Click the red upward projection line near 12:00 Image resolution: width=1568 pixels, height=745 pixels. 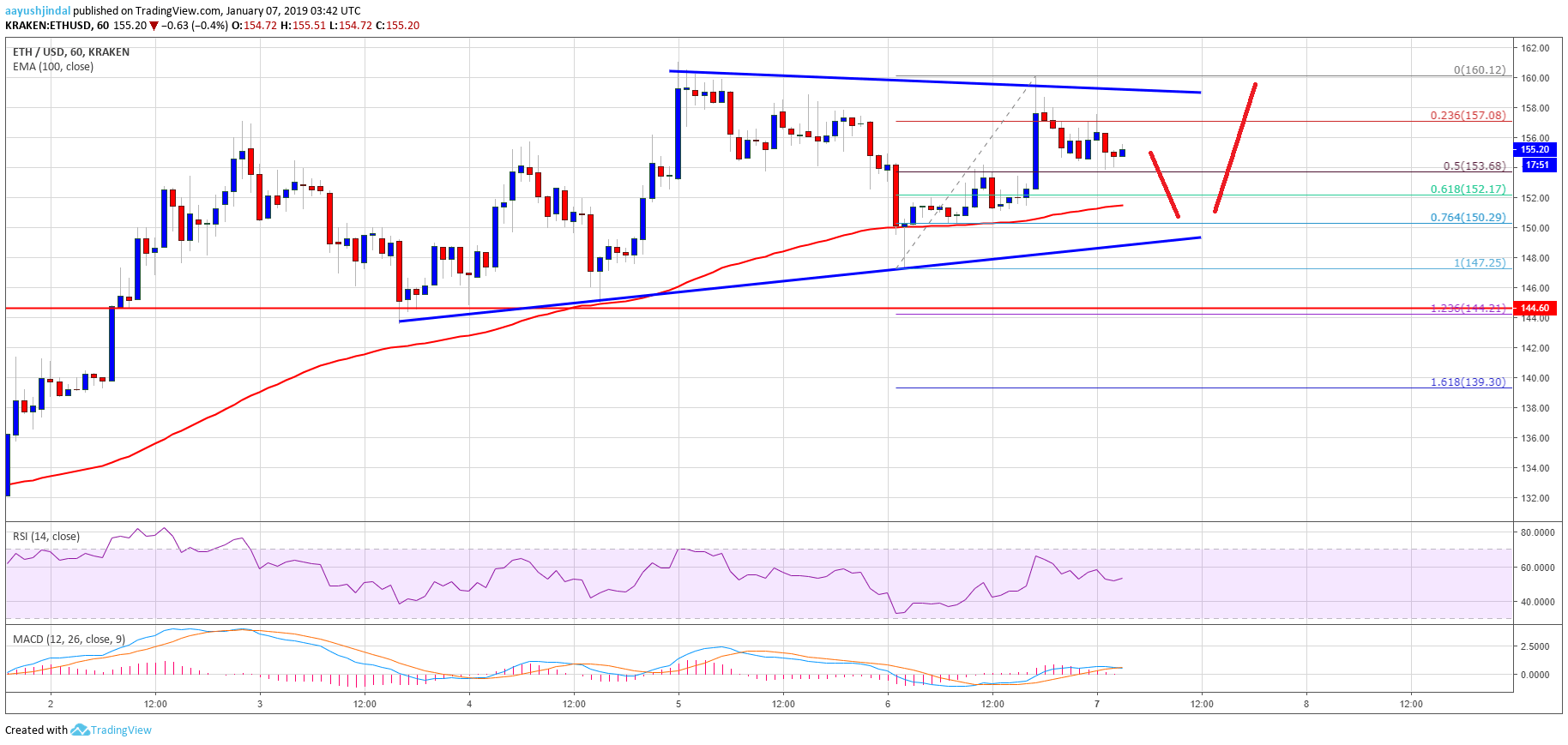coord(1235,147)
